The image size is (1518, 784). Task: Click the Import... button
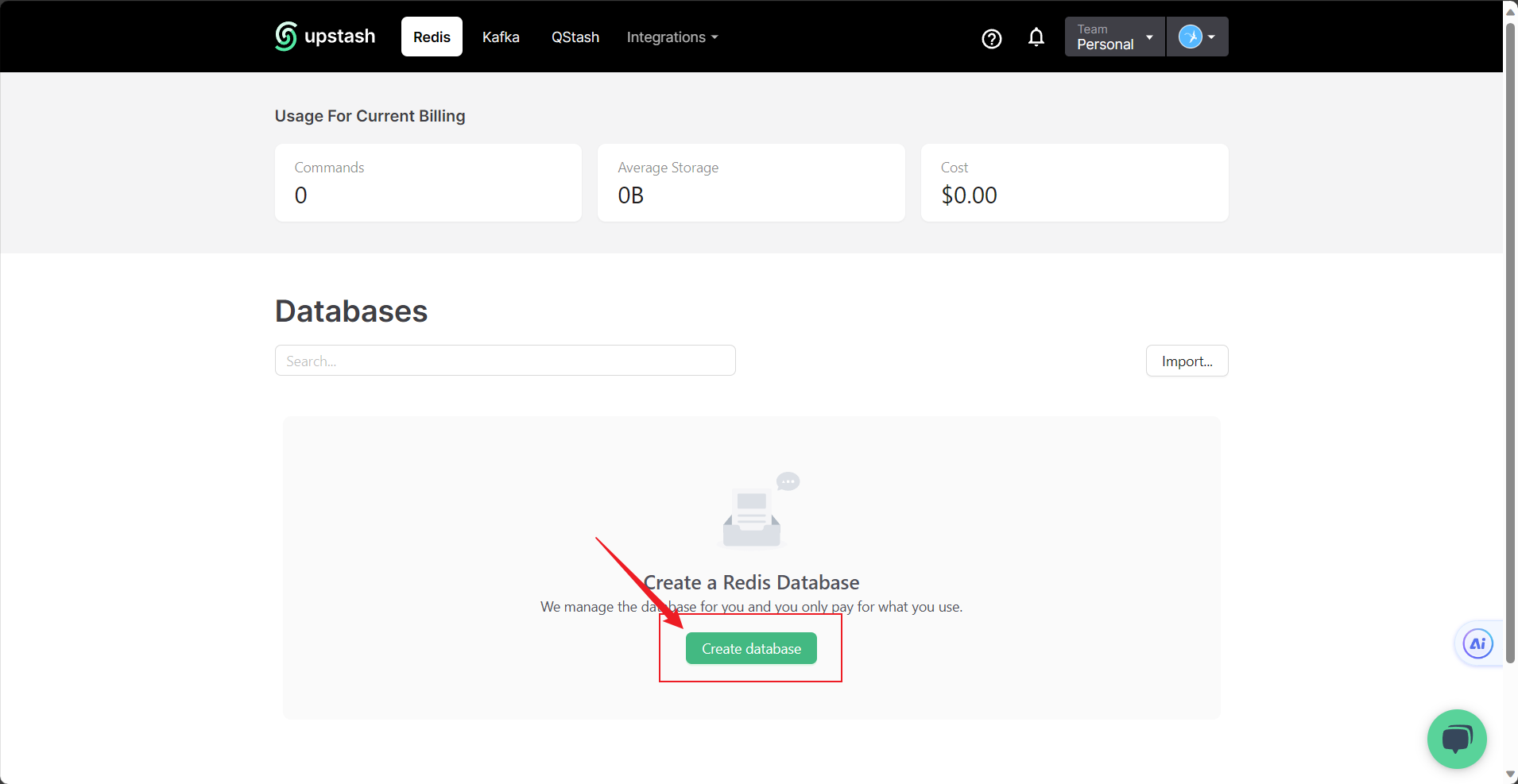point(1187,360)
